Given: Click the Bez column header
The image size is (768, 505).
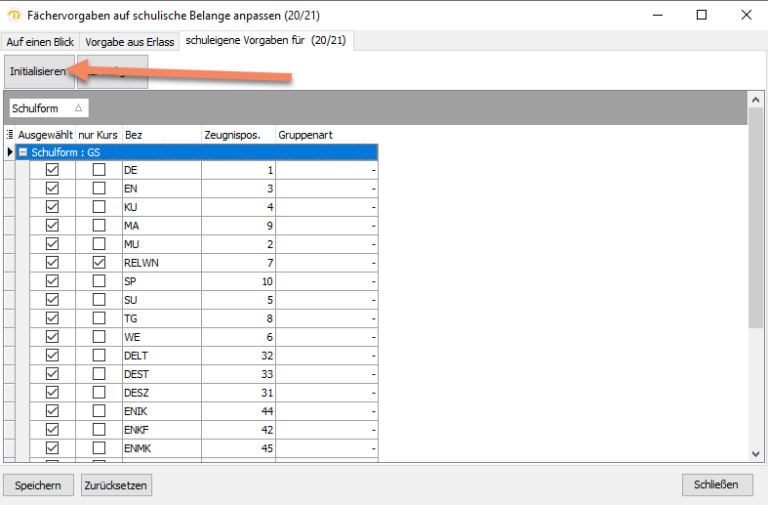Looking at the screenshot, I should tap(160, 134).
